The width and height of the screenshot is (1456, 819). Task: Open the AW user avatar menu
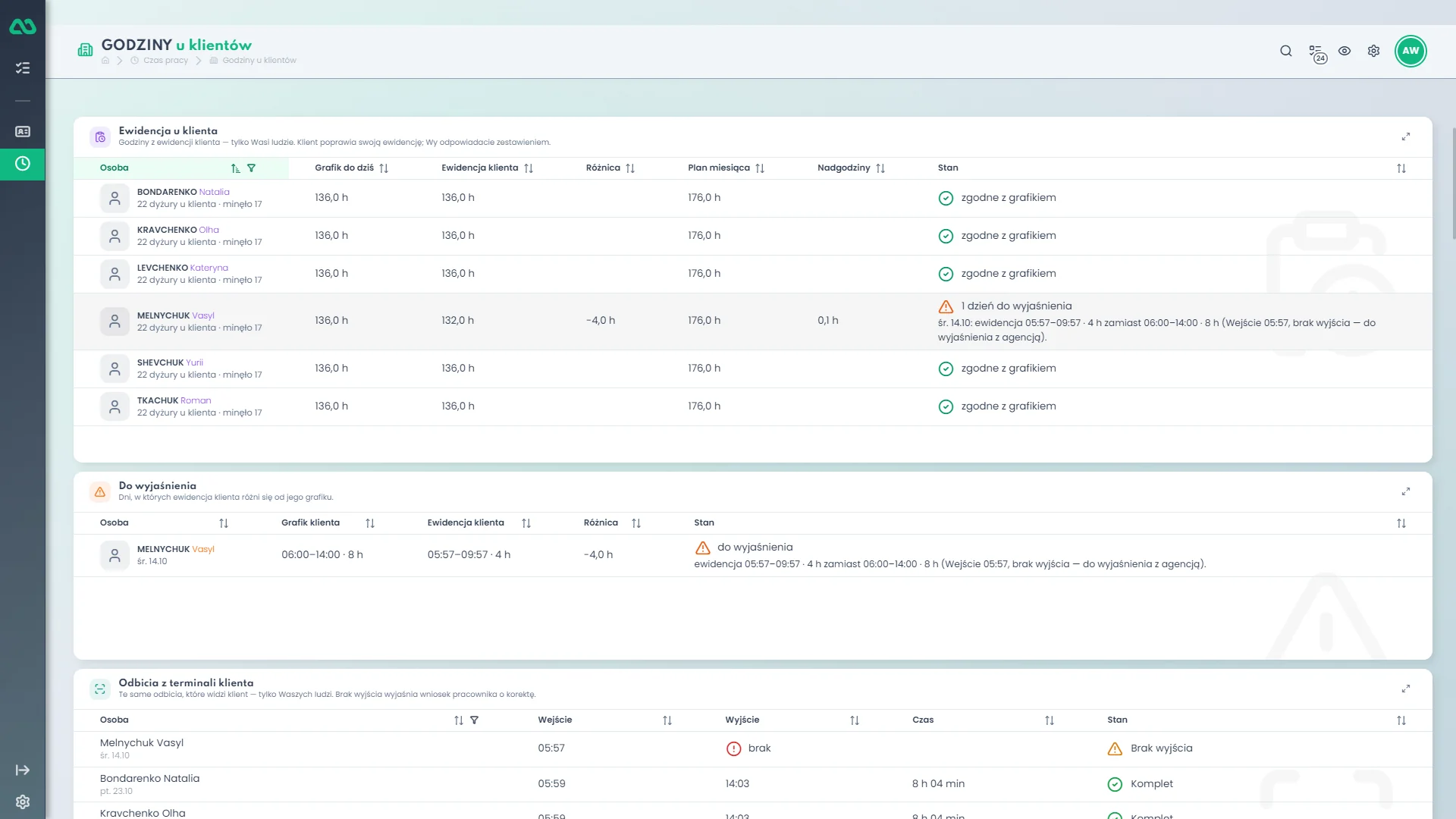(x=1410, y=51)
